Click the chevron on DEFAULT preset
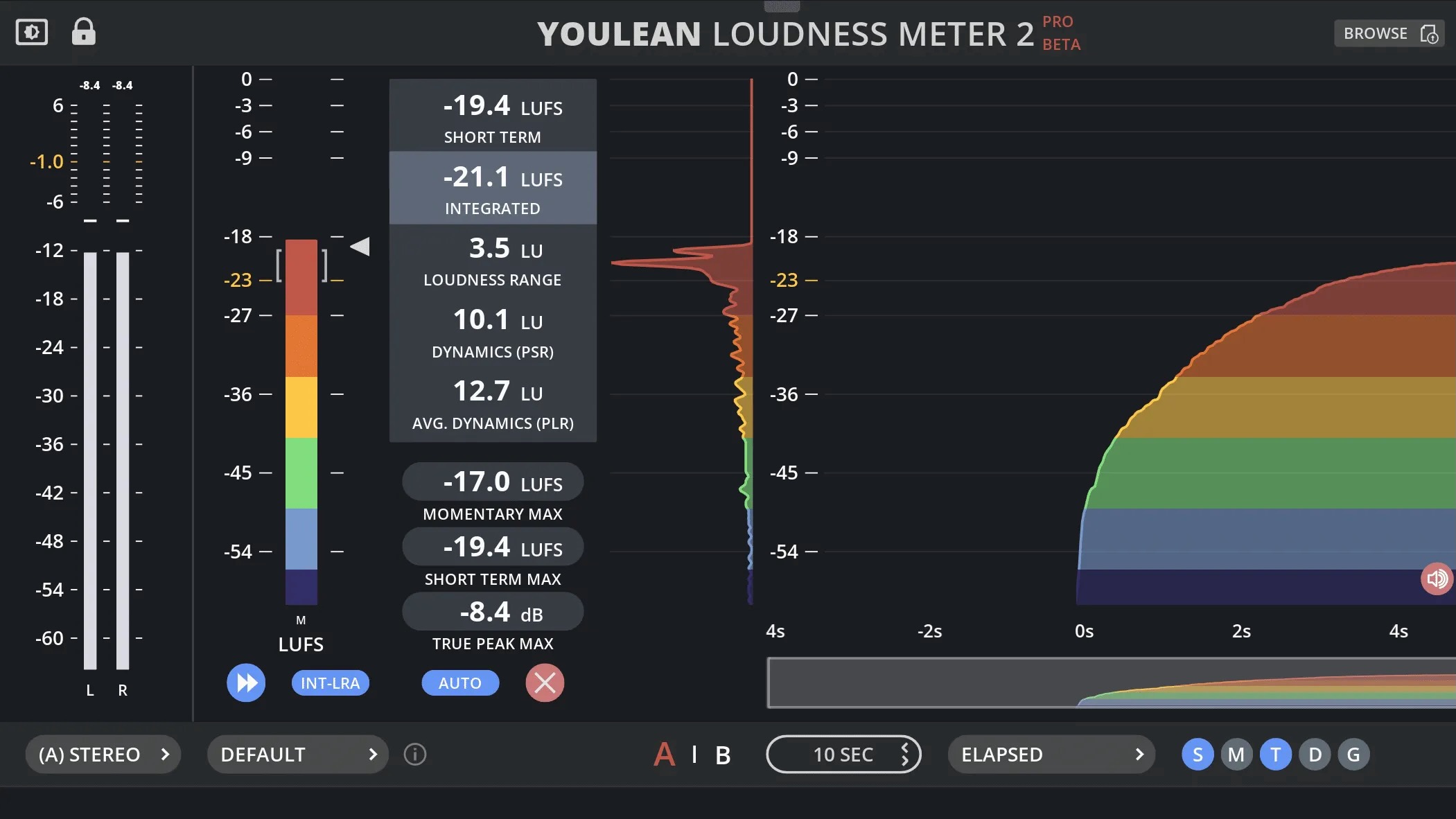 click(373, 754)
